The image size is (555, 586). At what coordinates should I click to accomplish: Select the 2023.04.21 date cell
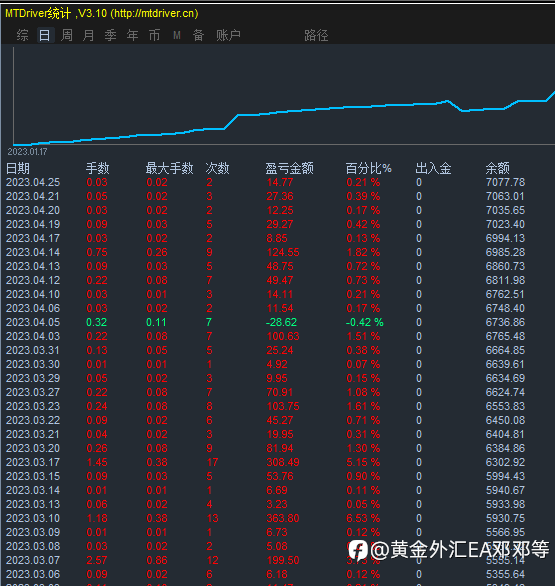(x=33, y=196)
